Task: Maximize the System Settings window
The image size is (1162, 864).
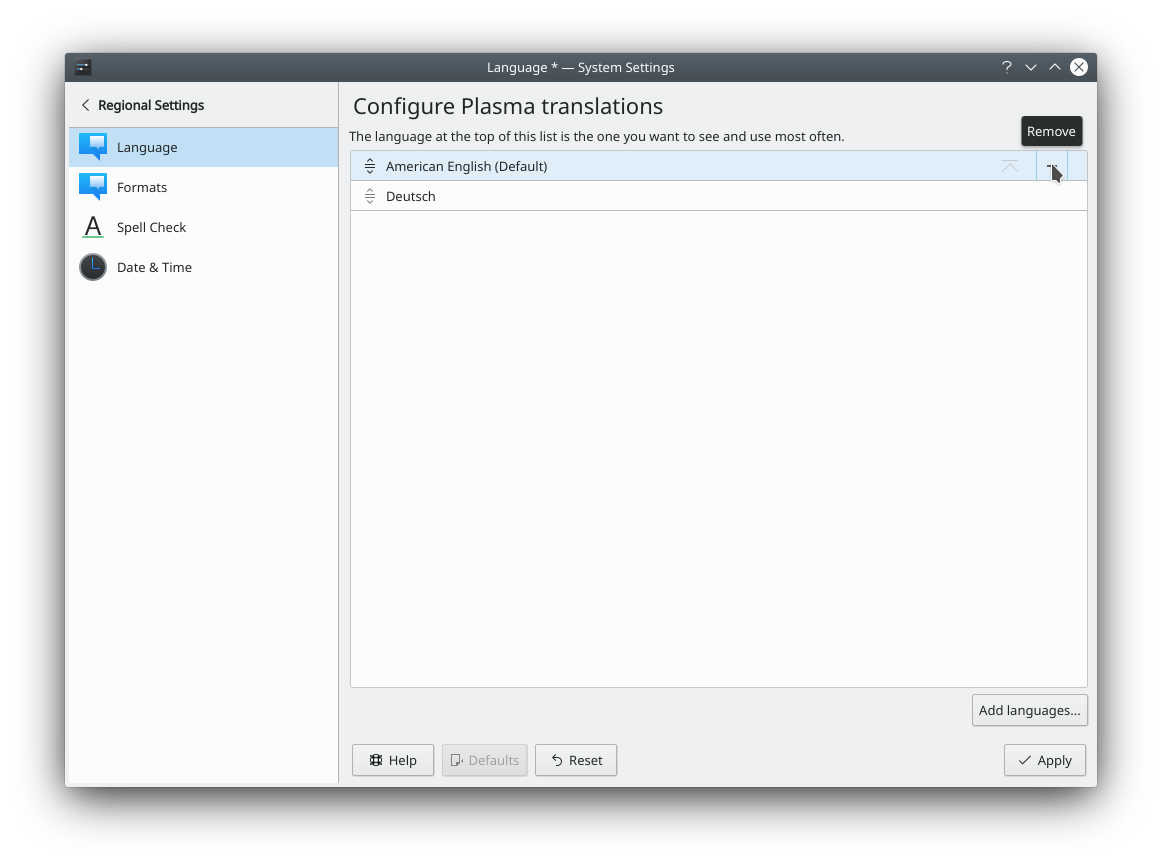Action: point(1055,67)
